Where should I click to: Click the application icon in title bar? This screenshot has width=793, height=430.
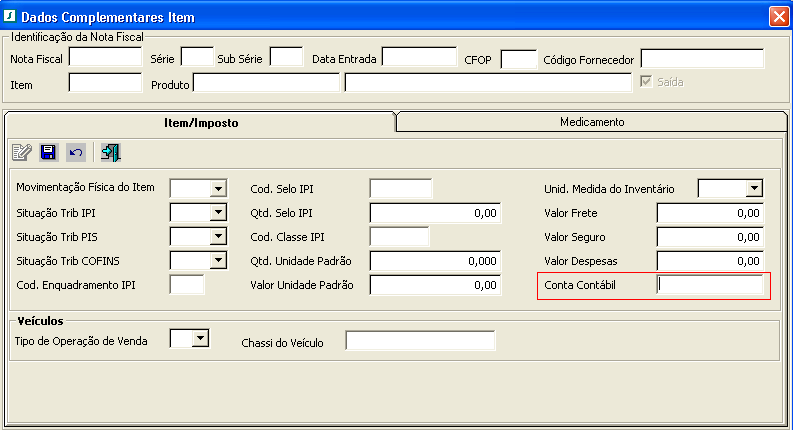10,17
